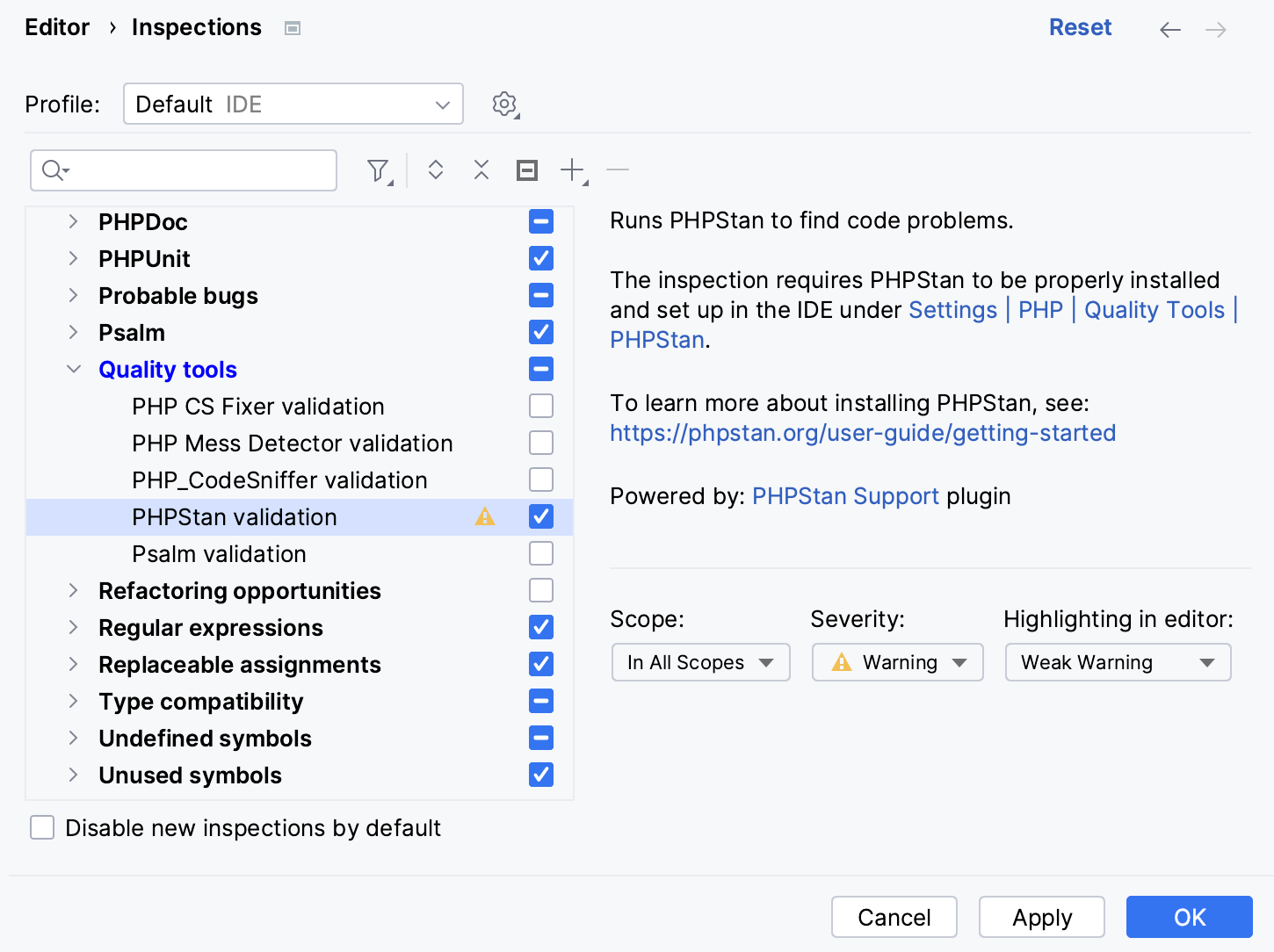Select the Psalm validation inspection
Screen dimensions: 1274x952
point(219,553)
